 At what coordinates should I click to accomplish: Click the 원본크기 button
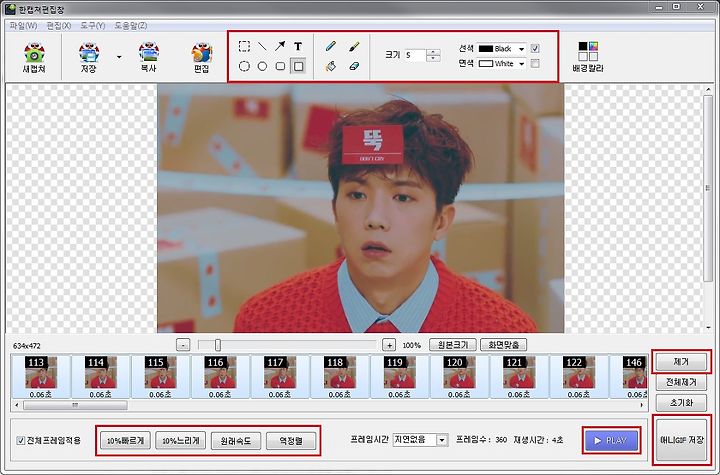coord(453,345)
